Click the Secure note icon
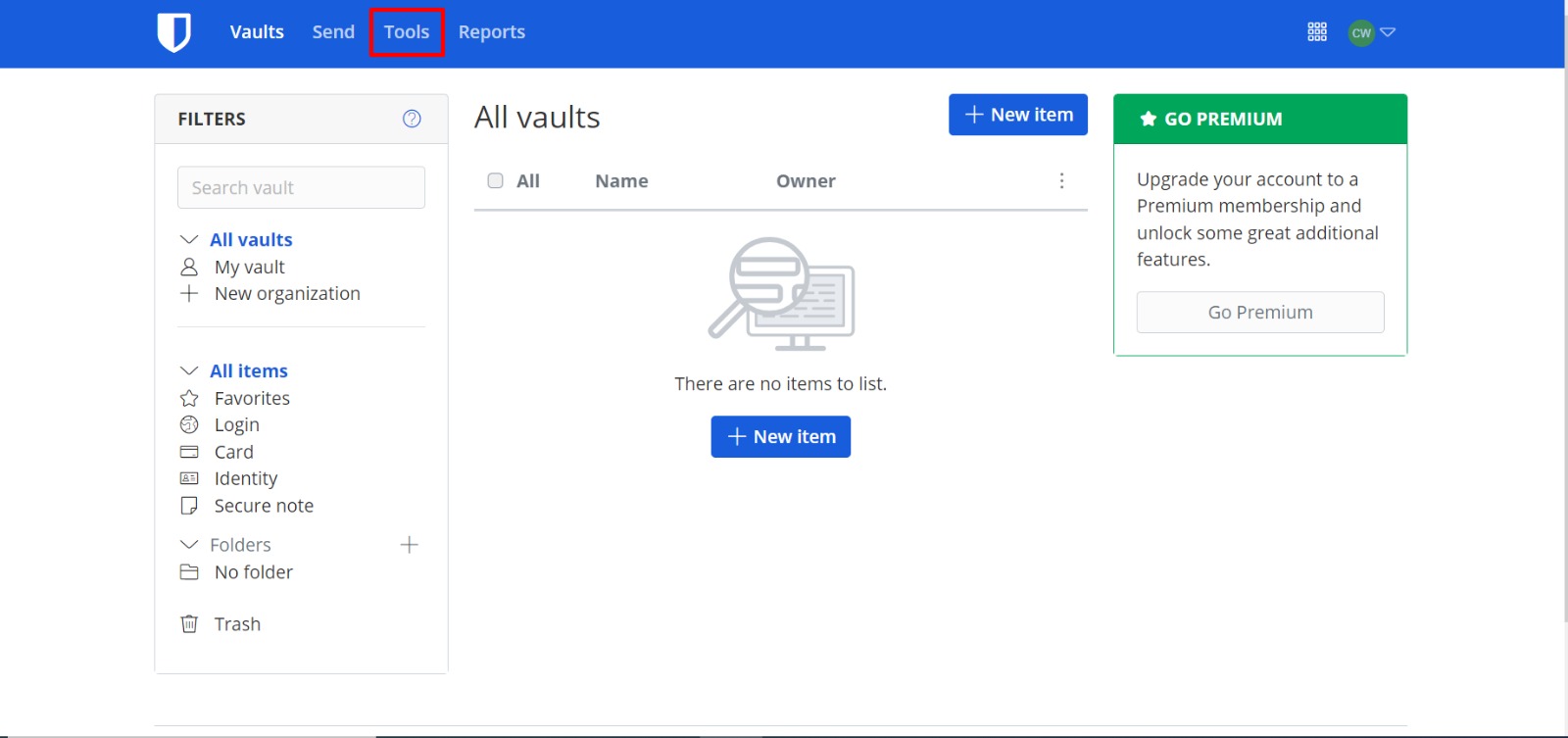1568x738 pixels. 189,506
